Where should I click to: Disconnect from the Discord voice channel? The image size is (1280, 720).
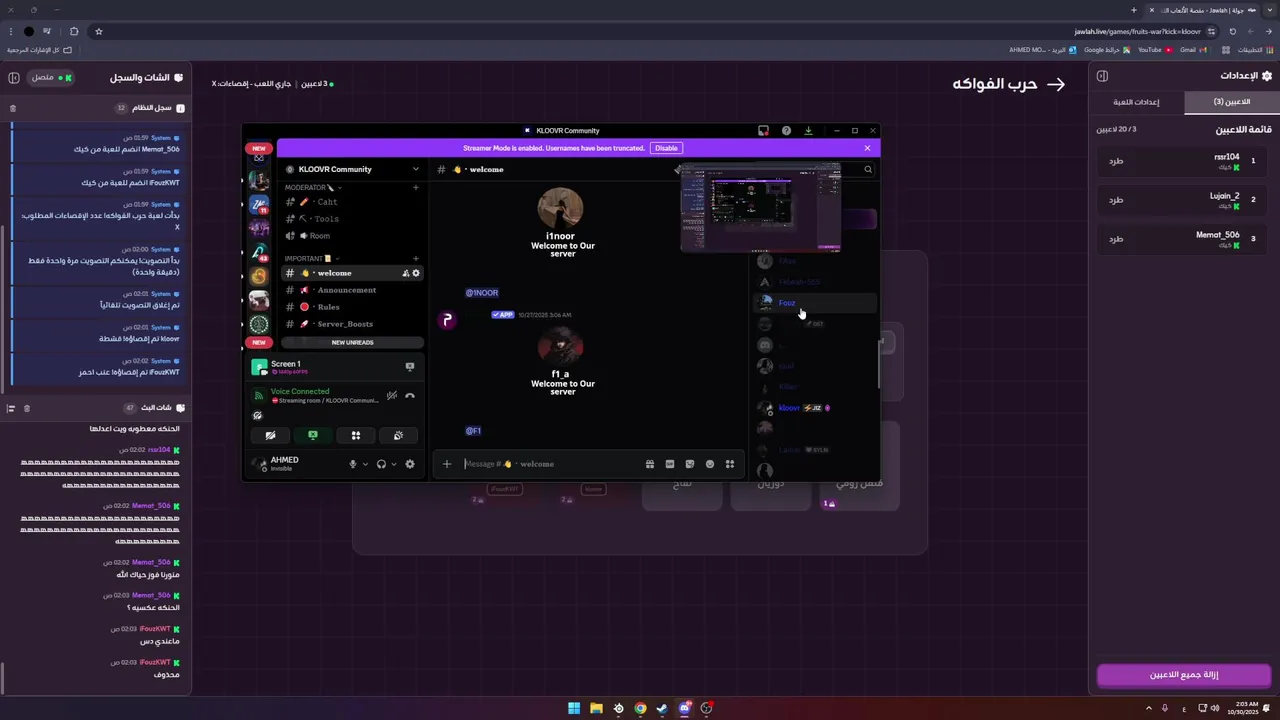[x=410, y=395]
